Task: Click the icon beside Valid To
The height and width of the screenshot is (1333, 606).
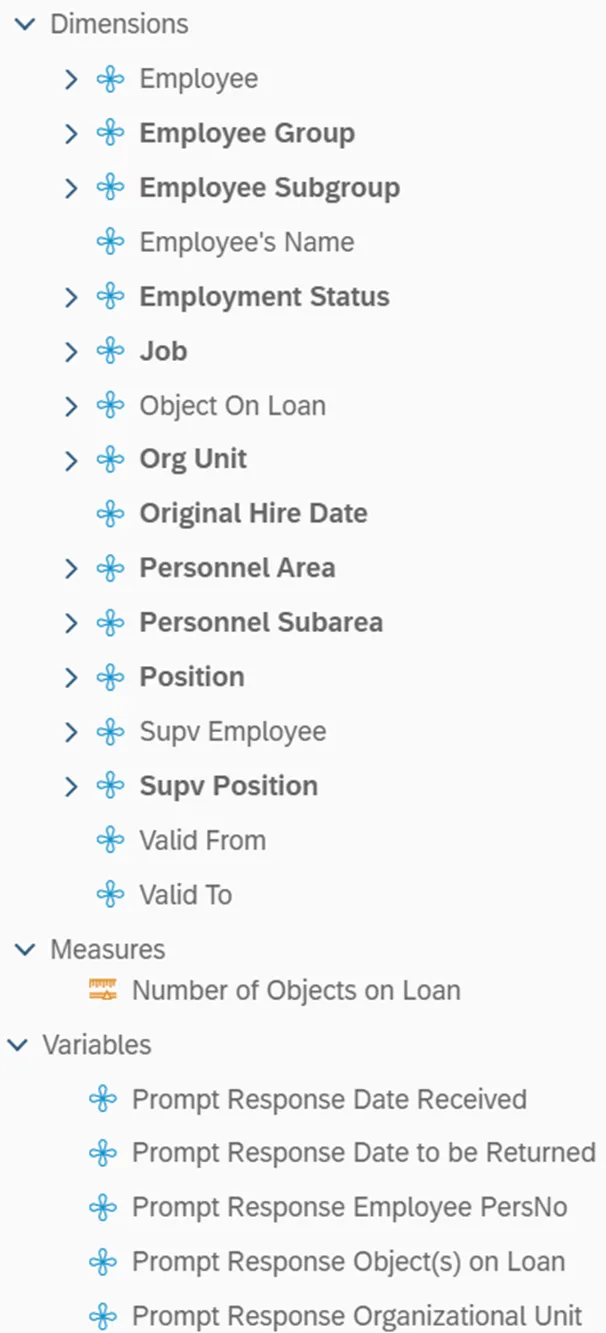Action: coord(110,894)
